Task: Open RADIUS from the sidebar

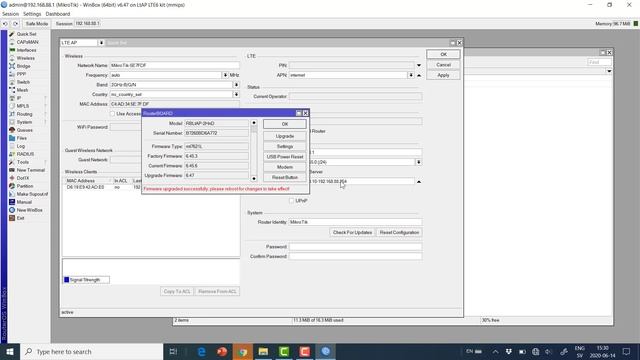Action: [25, 154]
